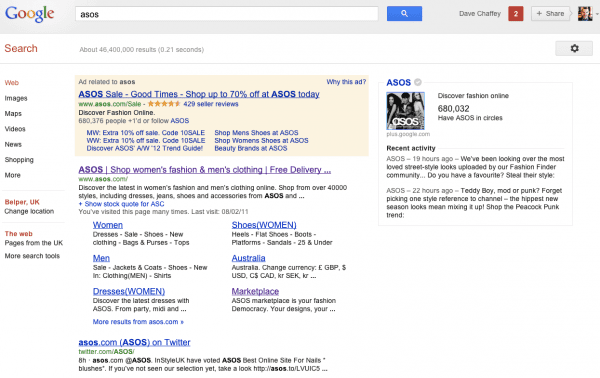Click into the search box containing asos
600x378 pixels.
[x=227, y=14]
